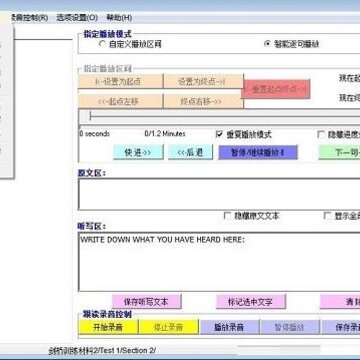The height and width of the screenshot is (360, 360).
Task: Skip ahead with the green 下一句 button
Action: (339, 152)
